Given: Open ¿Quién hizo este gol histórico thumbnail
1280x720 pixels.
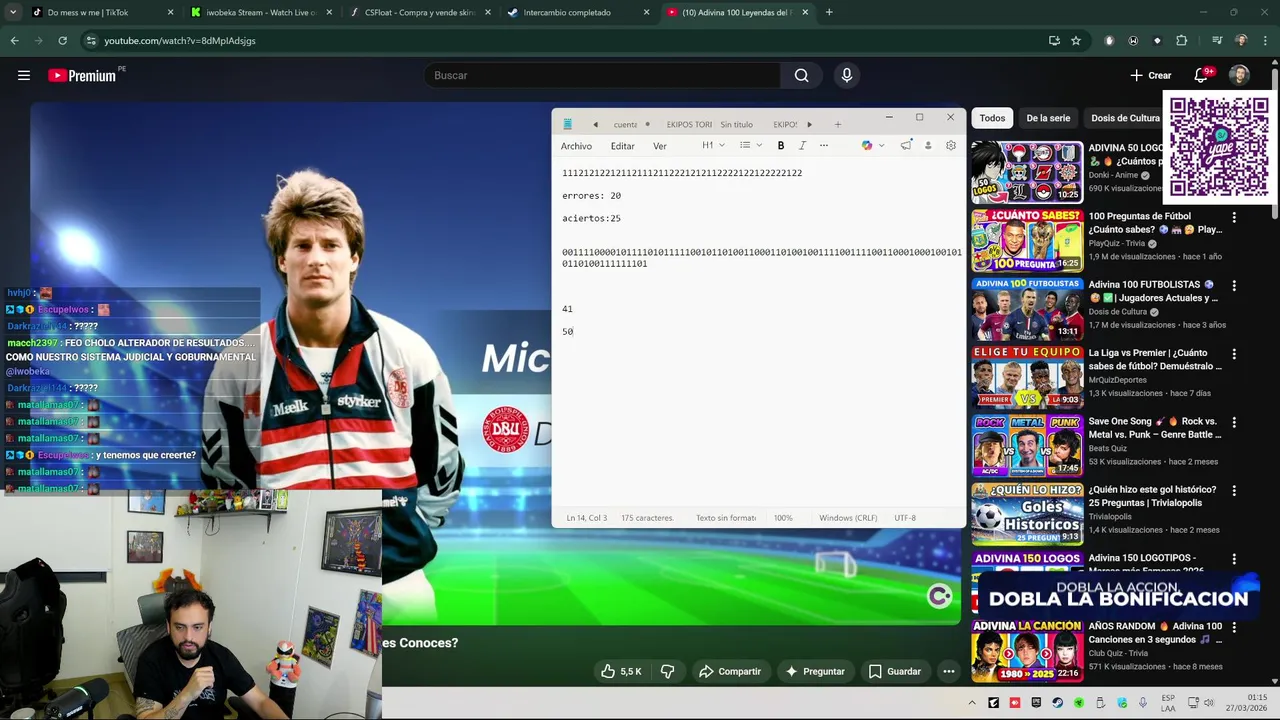Looking at the screenshot, I should [x=1027, y=513].
